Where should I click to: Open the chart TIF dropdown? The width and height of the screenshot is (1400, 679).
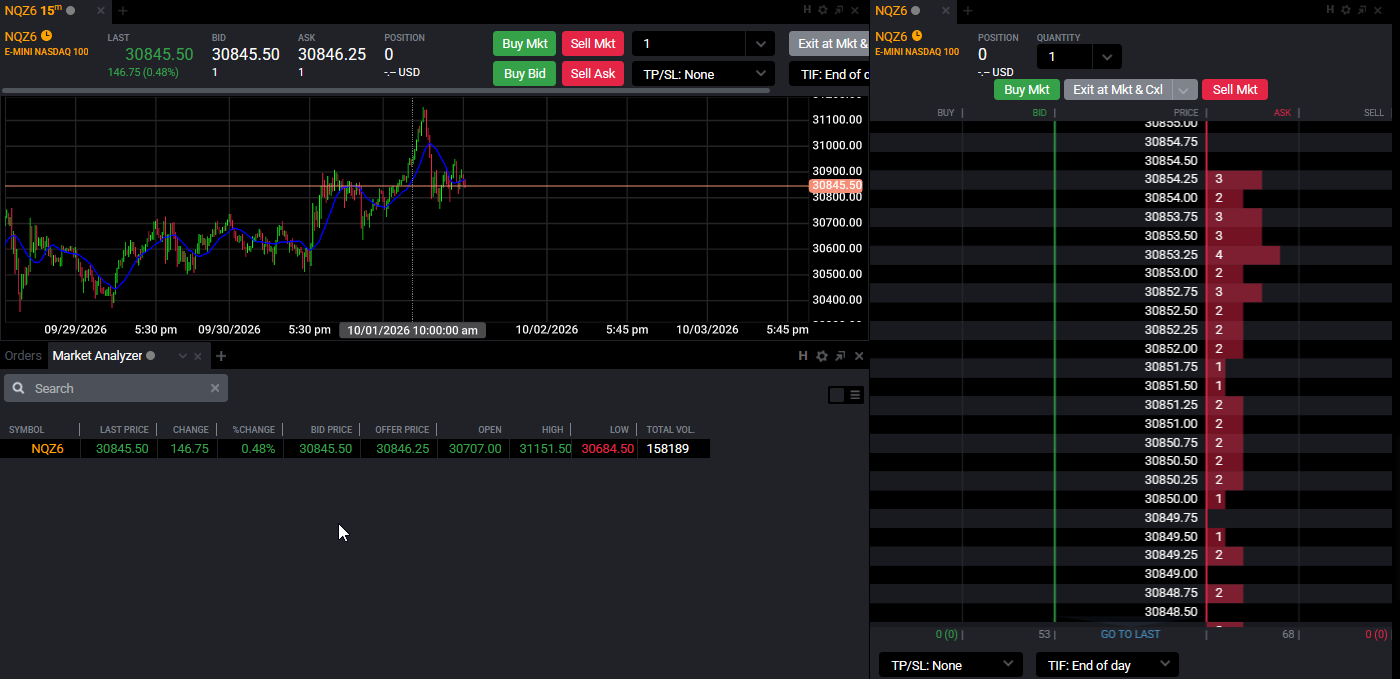(829, 74)
